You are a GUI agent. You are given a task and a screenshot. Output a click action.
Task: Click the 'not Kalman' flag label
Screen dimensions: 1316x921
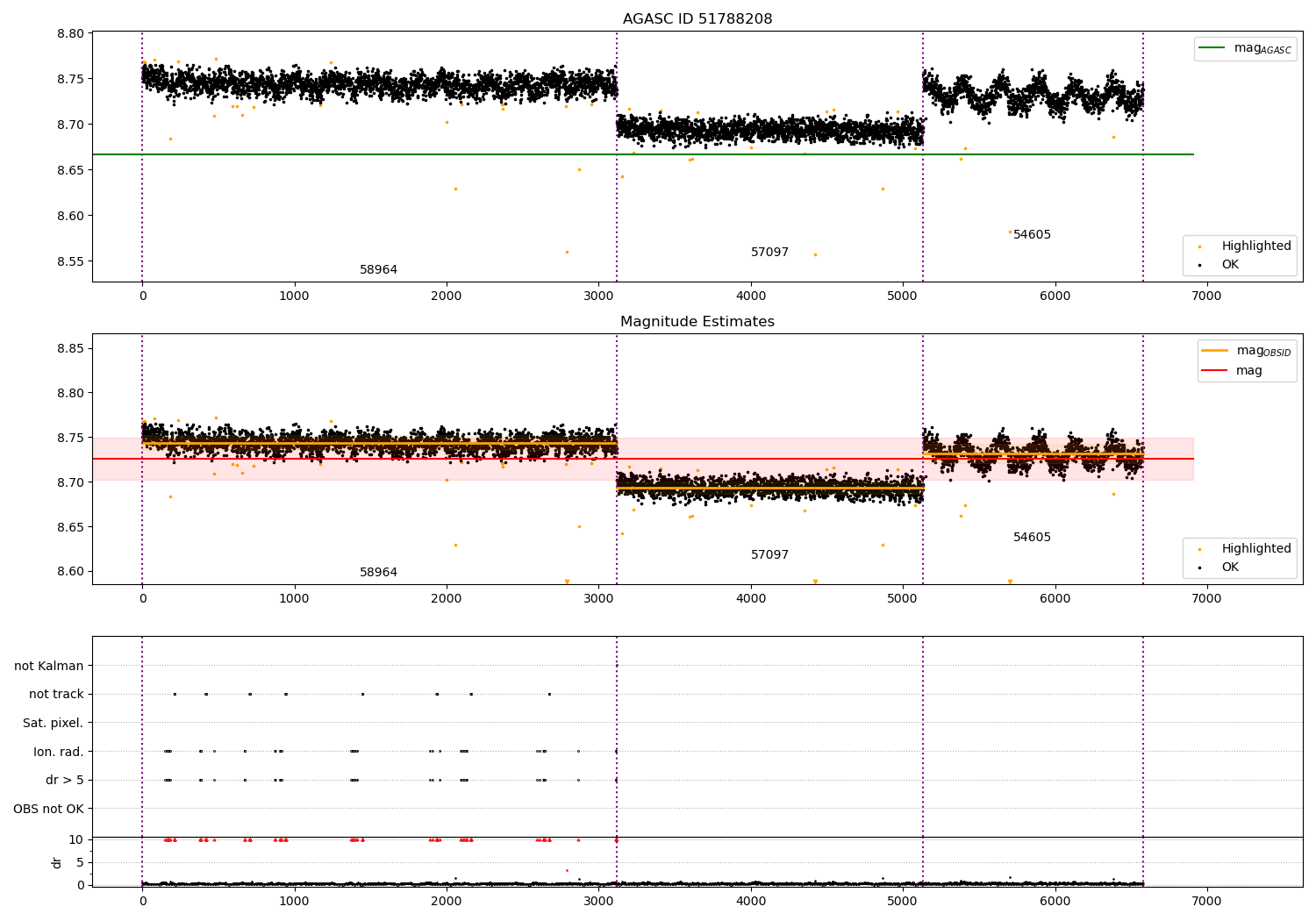pos(49,667)
